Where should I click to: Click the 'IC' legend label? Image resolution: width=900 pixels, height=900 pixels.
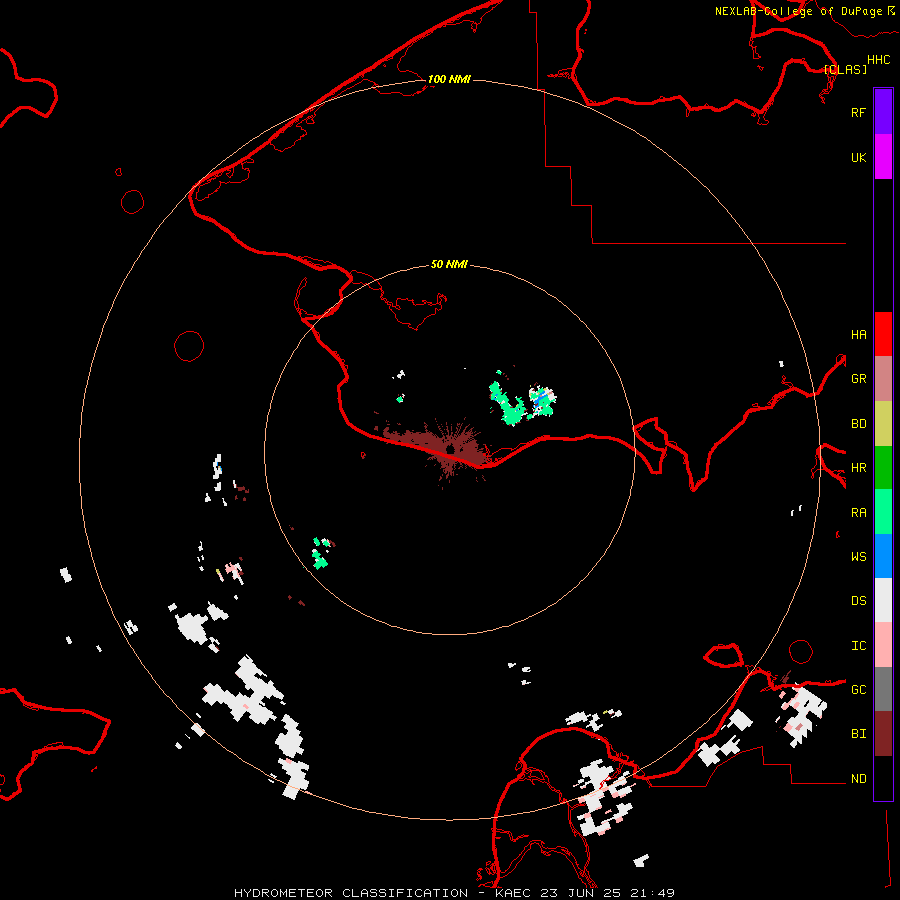coord(858,646)
